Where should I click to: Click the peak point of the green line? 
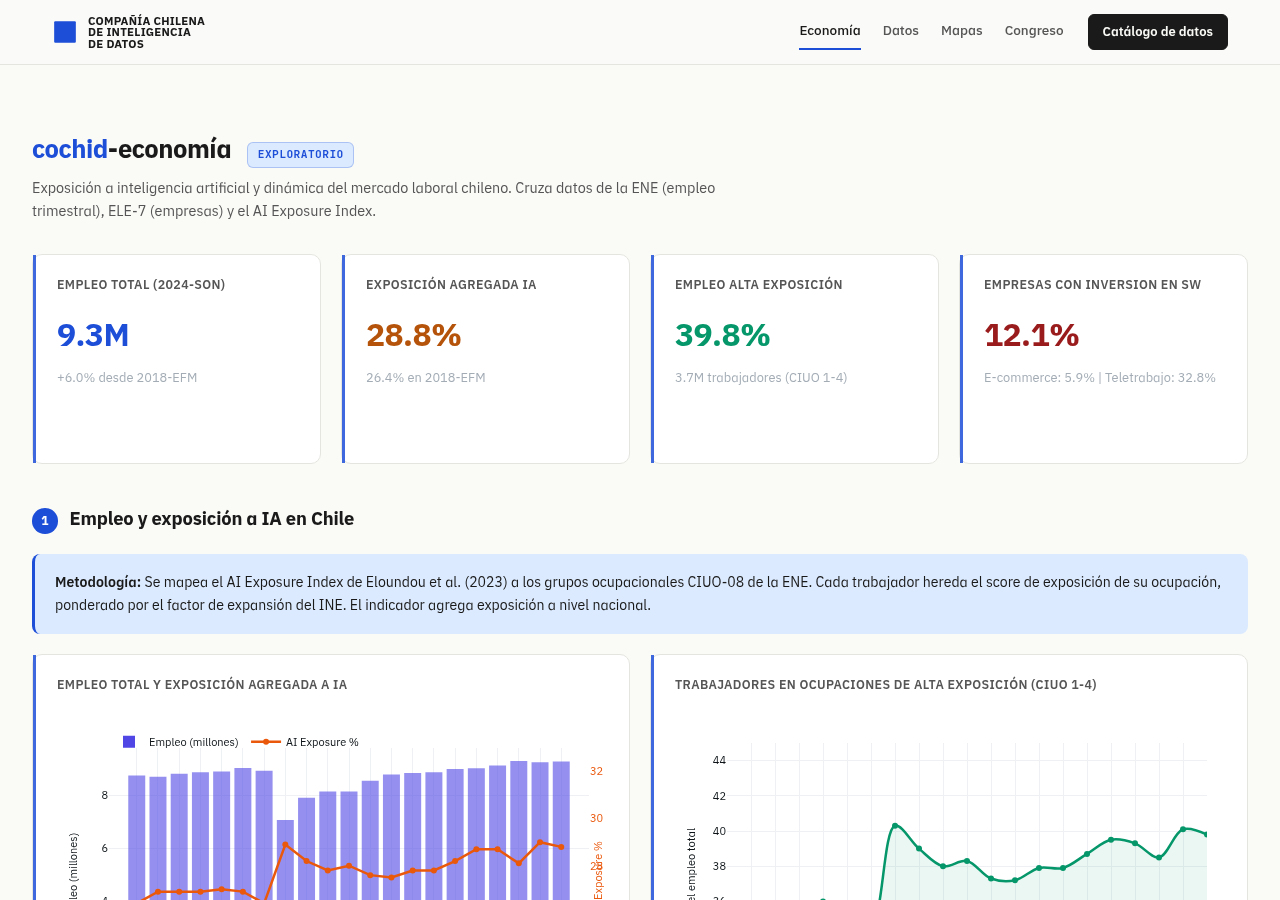895,825
